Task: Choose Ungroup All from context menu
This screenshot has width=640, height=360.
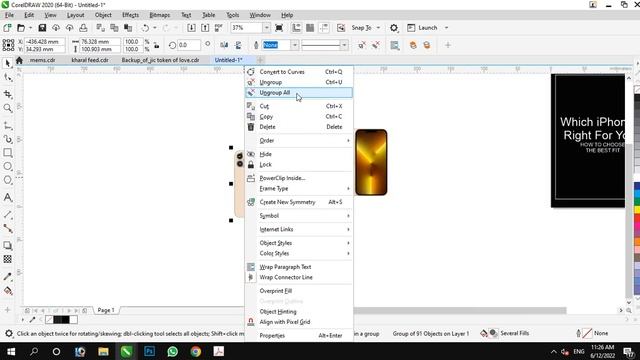Action: click(x=299, y=93)
